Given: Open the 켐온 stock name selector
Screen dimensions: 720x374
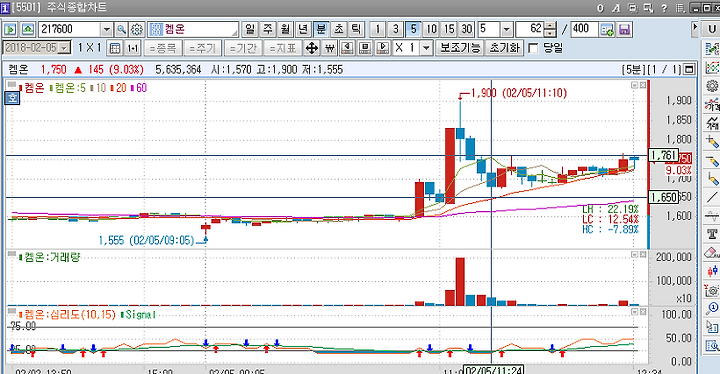Looking at the screenshot, I should 193,29.
